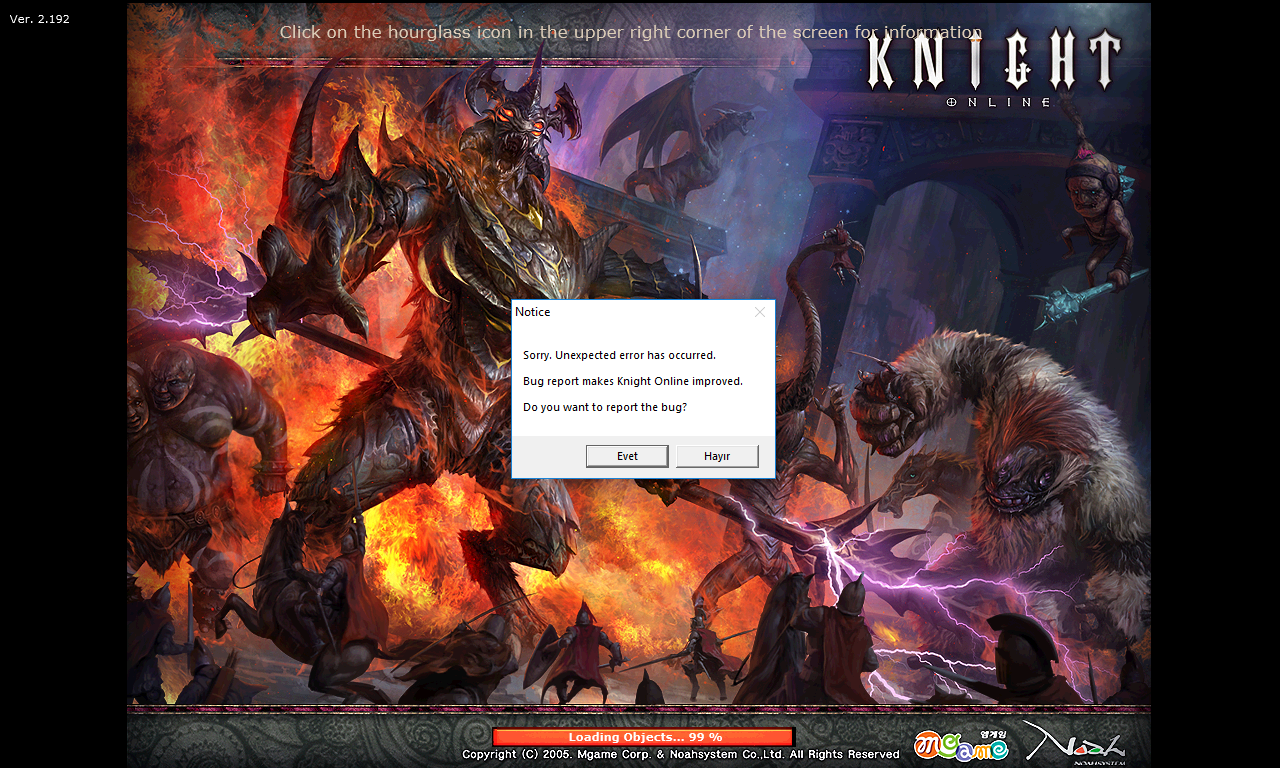Viewport: 1280px width, 768px height.
Task: Close the Notice dialog with X
Action: [760, 312]
